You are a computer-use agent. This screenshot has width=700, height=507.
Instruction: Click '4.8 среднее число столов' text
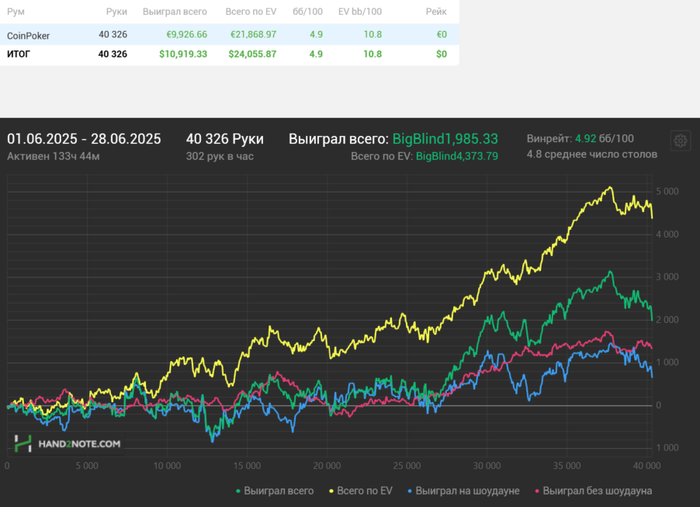[x=592, y=154]
